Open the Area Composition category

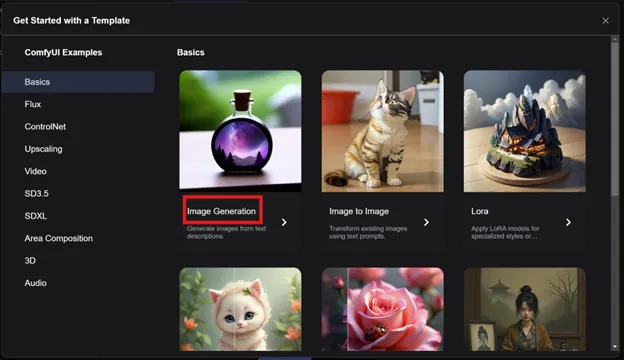(x=58, y=238)
